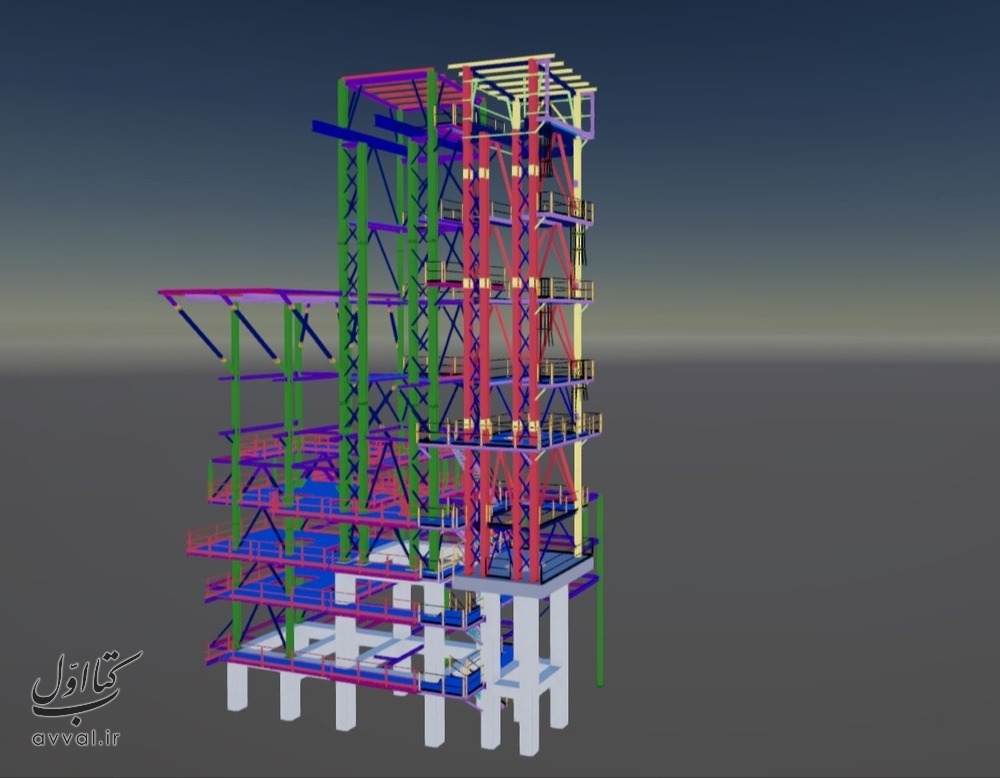Select the pale yellow column on tower's right
This screenshot has width=1000, height=778.
[578, 330]
